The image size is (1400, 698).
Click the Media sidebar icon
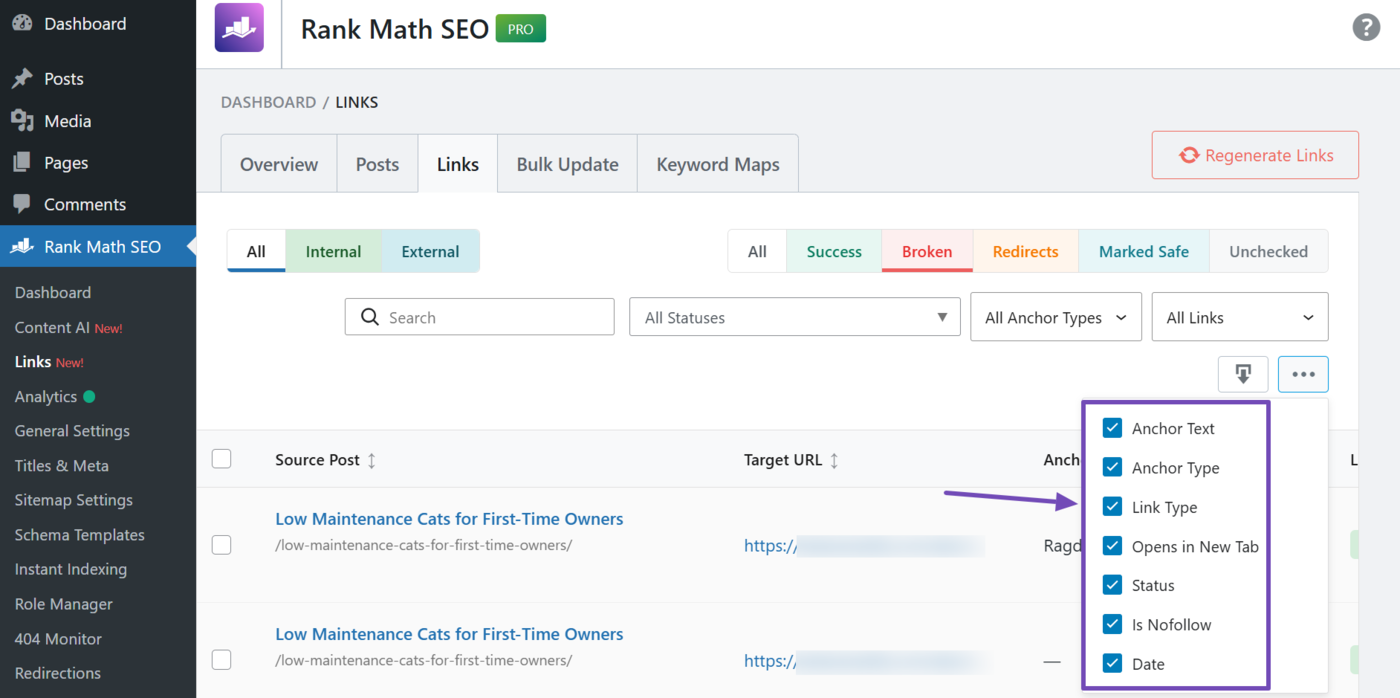pyautogui.click(x=22, y=121)
